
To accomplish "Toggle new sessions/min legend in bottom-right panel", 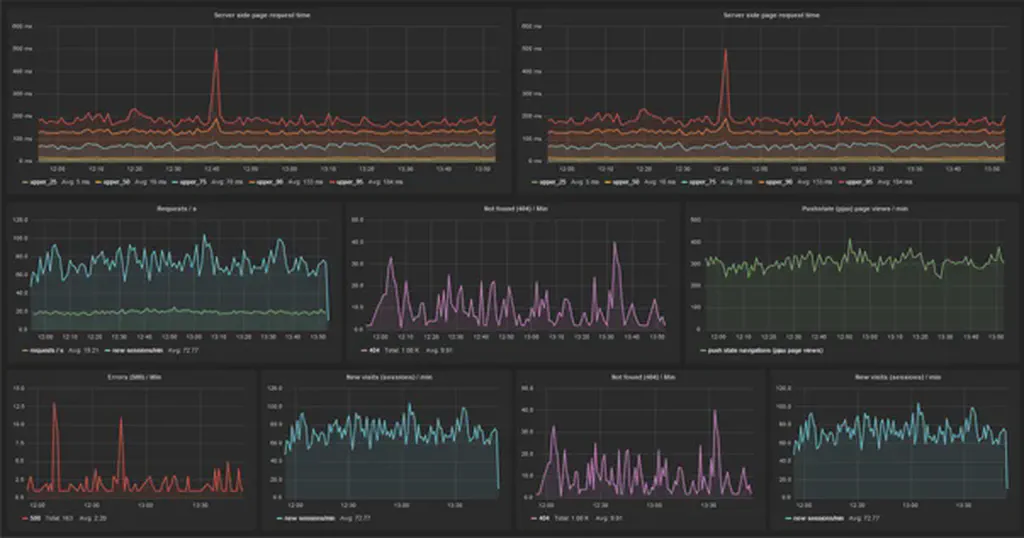I will click(x=816, y=518).
